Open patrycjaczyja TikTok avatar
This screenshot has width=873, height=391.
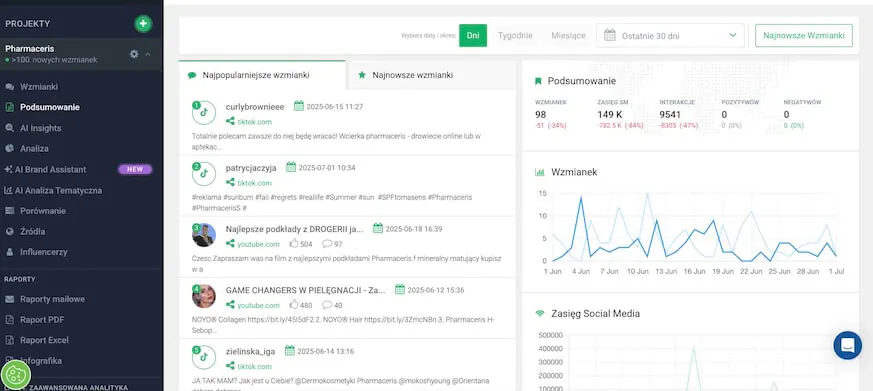(204, 174)
